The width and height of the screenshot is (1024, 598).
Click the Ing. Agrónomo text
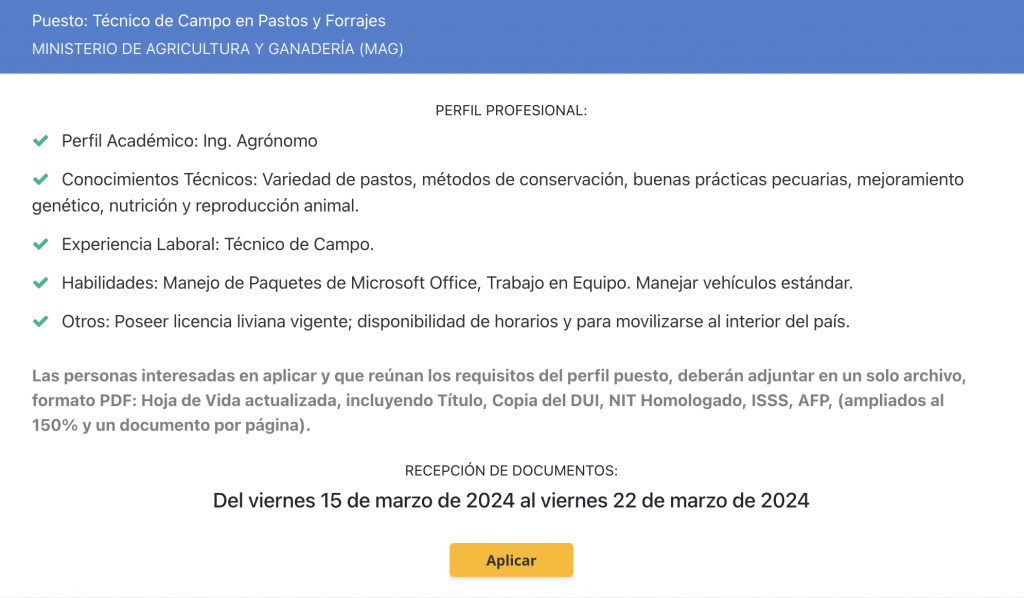(260, 141)
